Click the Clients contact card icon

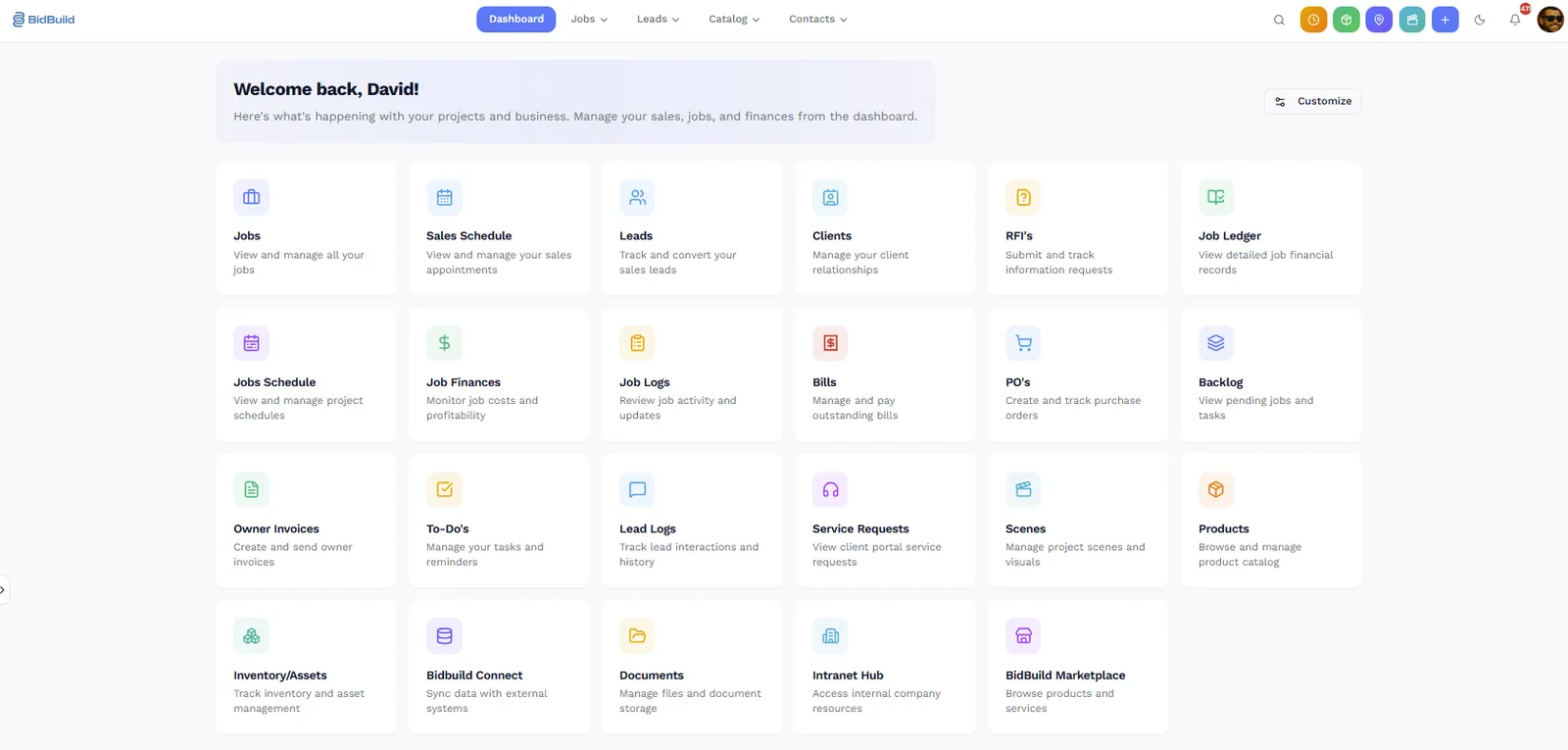pos(830,197)
